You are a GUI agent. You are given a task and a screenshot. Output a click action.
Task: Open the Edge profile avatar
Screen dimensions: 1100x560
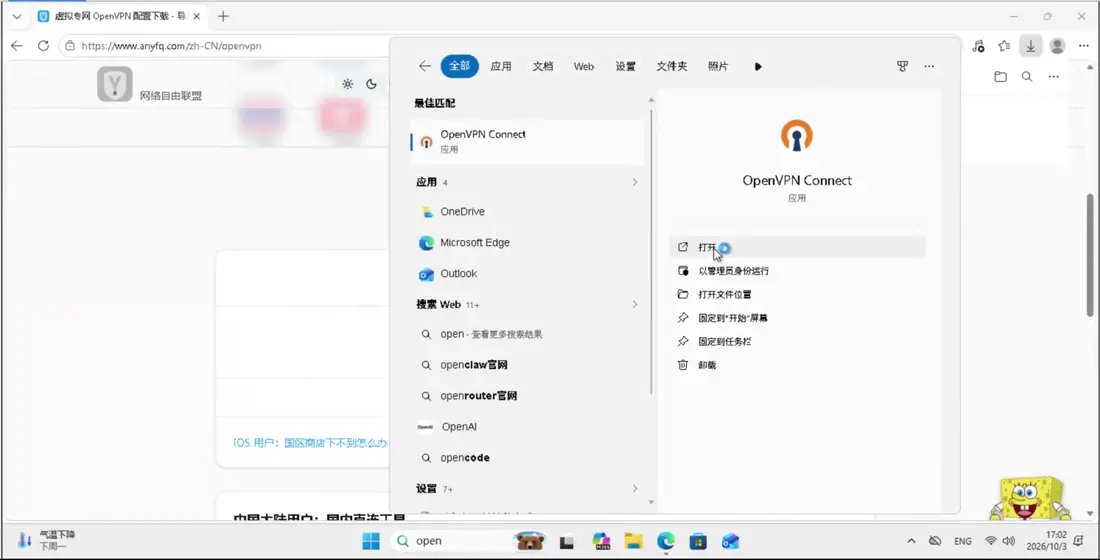tap(1057, 46)
